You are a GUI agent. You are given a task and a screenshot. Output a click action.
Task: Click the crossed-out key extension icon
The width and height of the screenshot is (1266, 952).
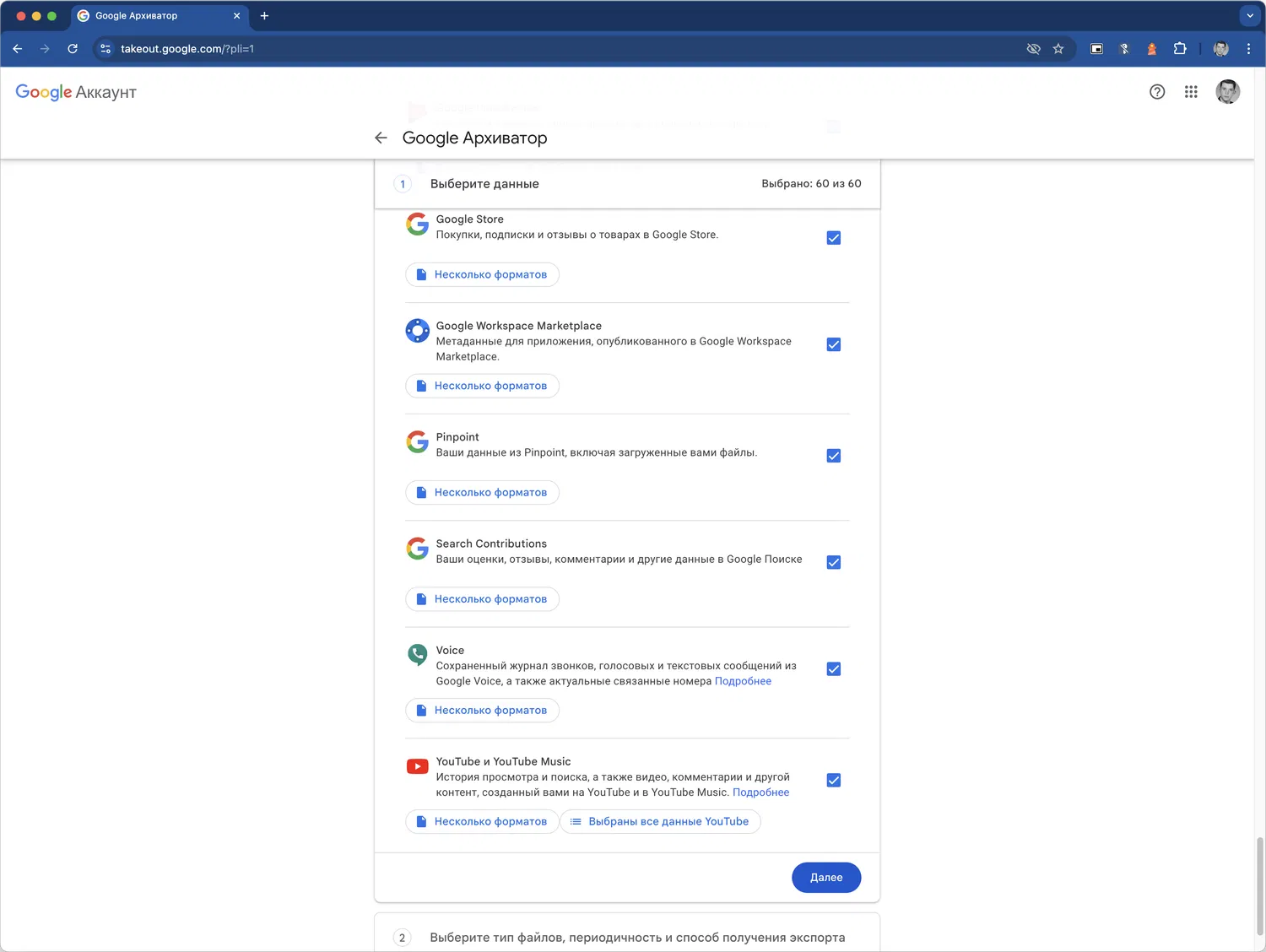[x=1124, y=49]
